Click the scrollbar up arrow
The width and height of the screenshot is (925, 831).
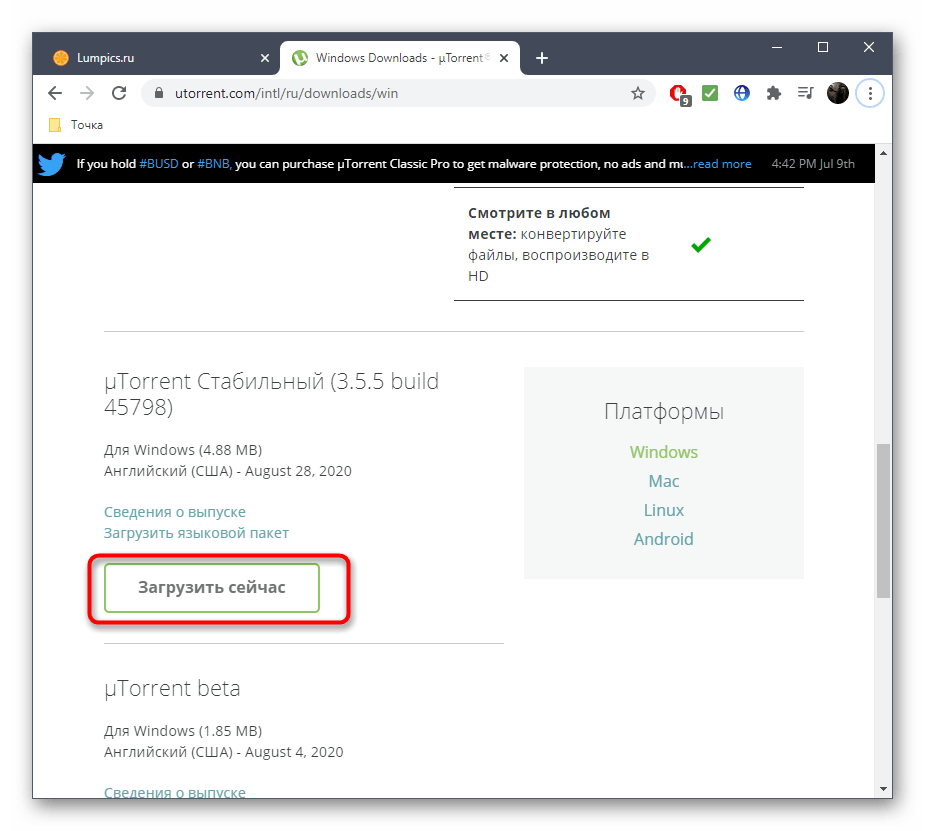click(883, 153)
